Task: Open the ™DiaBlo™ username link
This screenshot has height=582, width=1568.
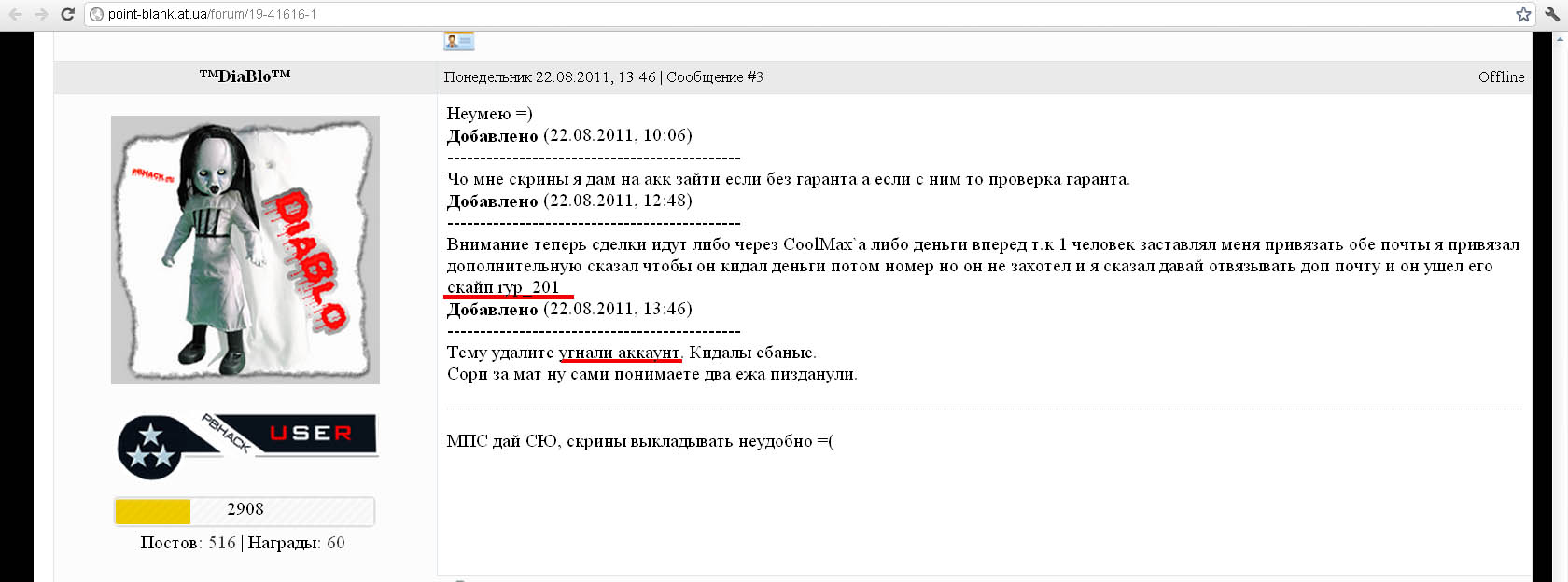Action: pos(245,76)
